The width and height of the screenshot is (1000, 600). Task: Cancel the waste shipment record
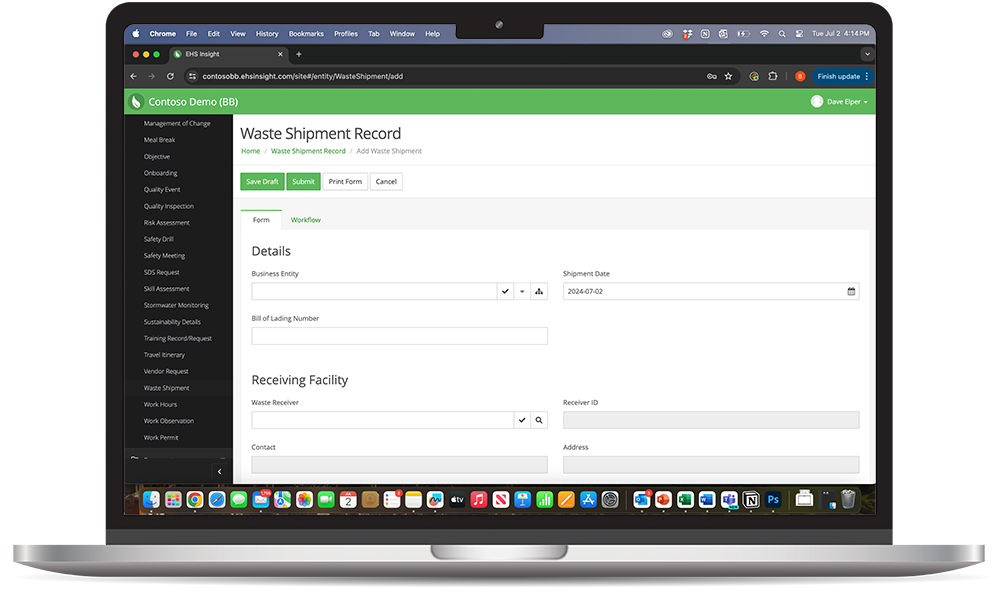(x=386, y=182)
